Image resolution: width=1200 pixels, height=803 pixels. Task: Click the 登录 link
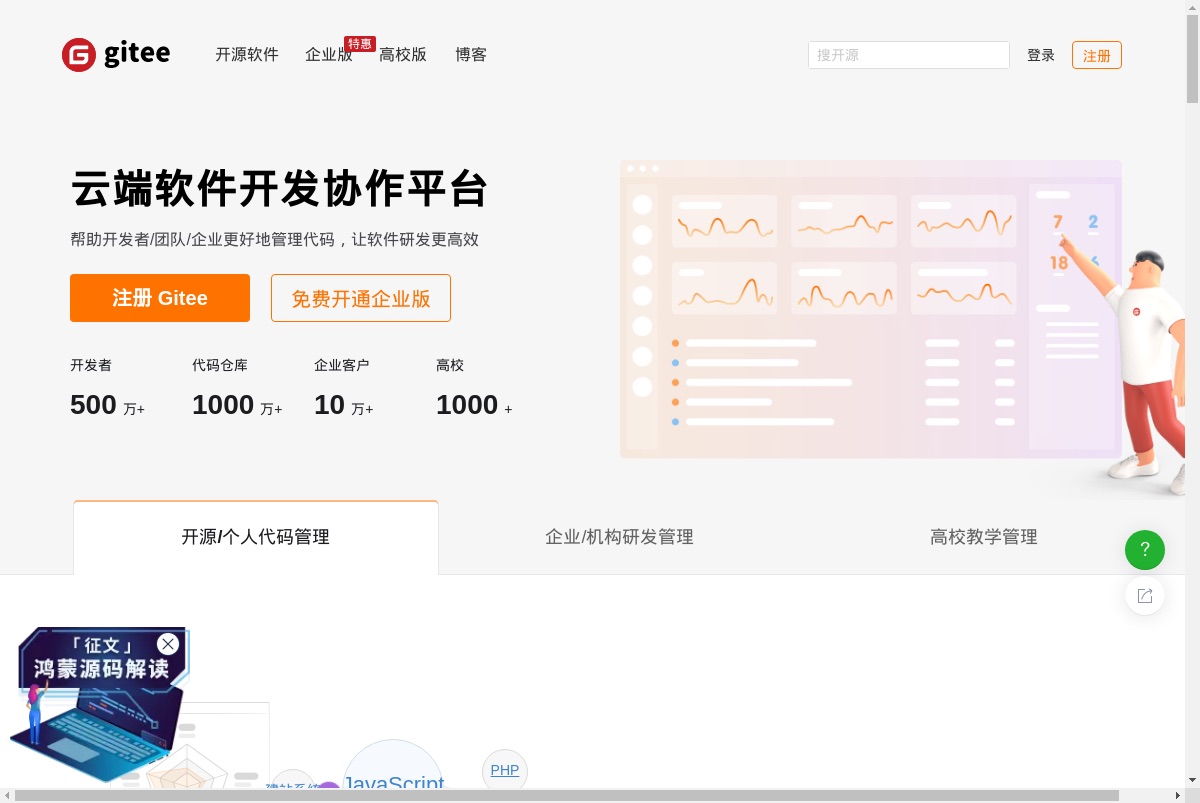click(x=1041, y=55)
